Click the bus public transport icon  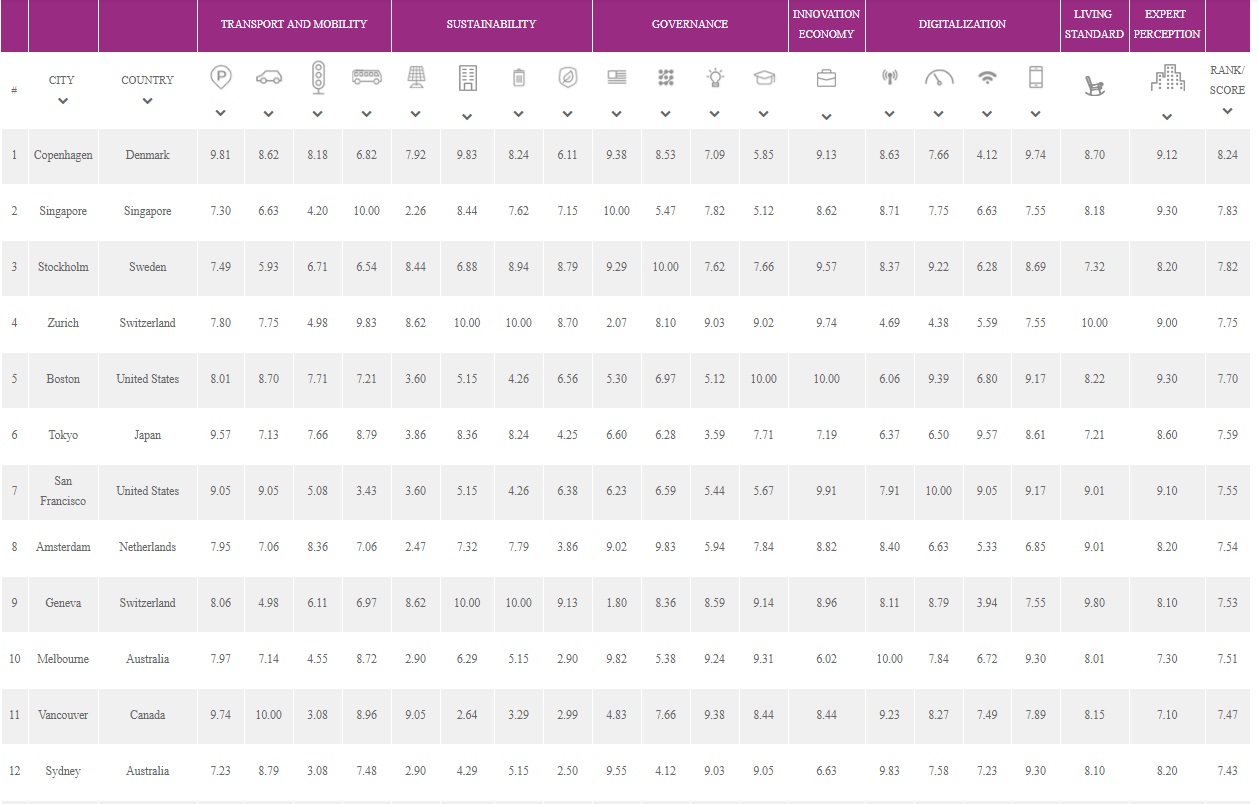tap(366, 77)
